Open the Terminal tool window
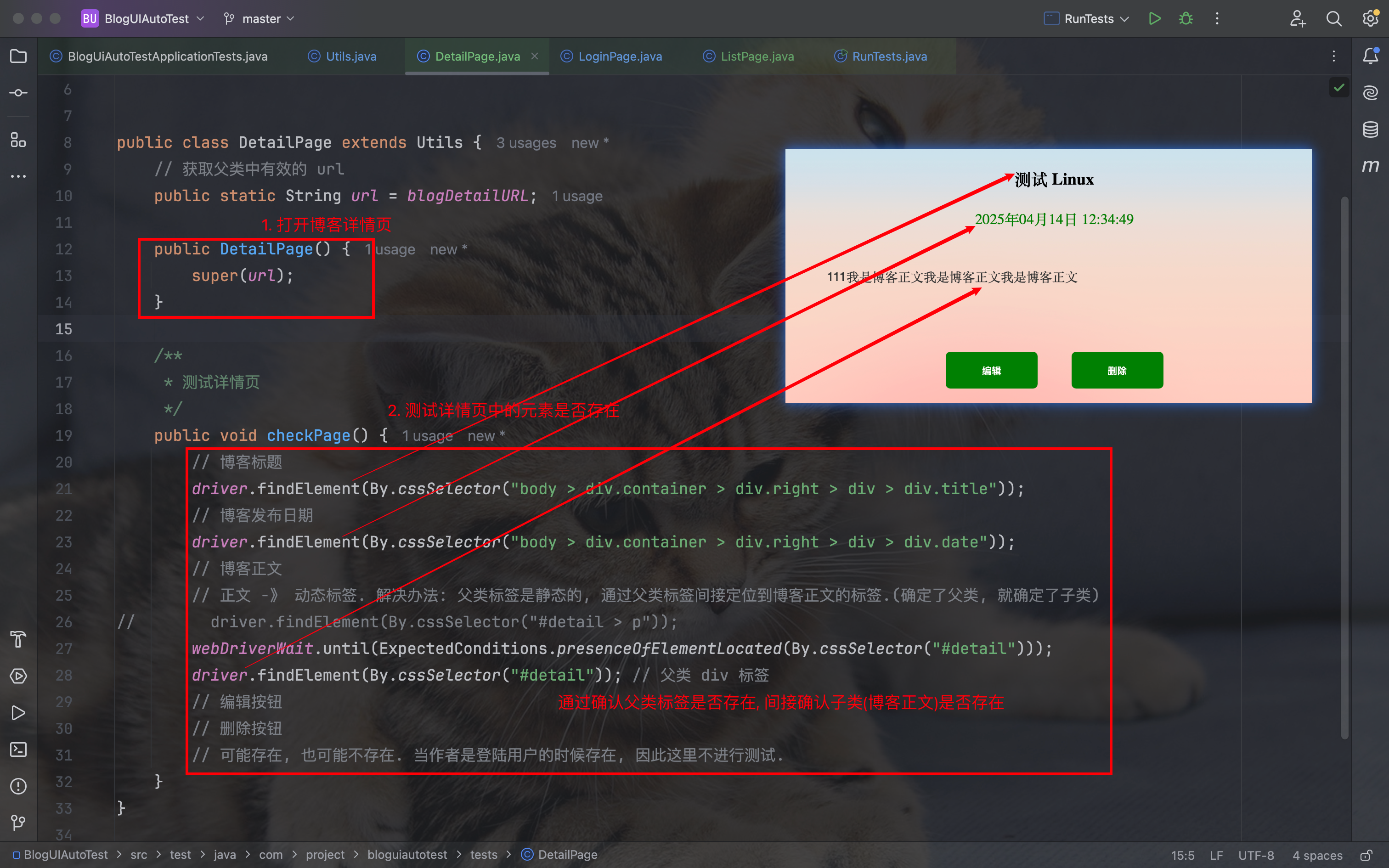1389x868 pixels. (18, 749)
